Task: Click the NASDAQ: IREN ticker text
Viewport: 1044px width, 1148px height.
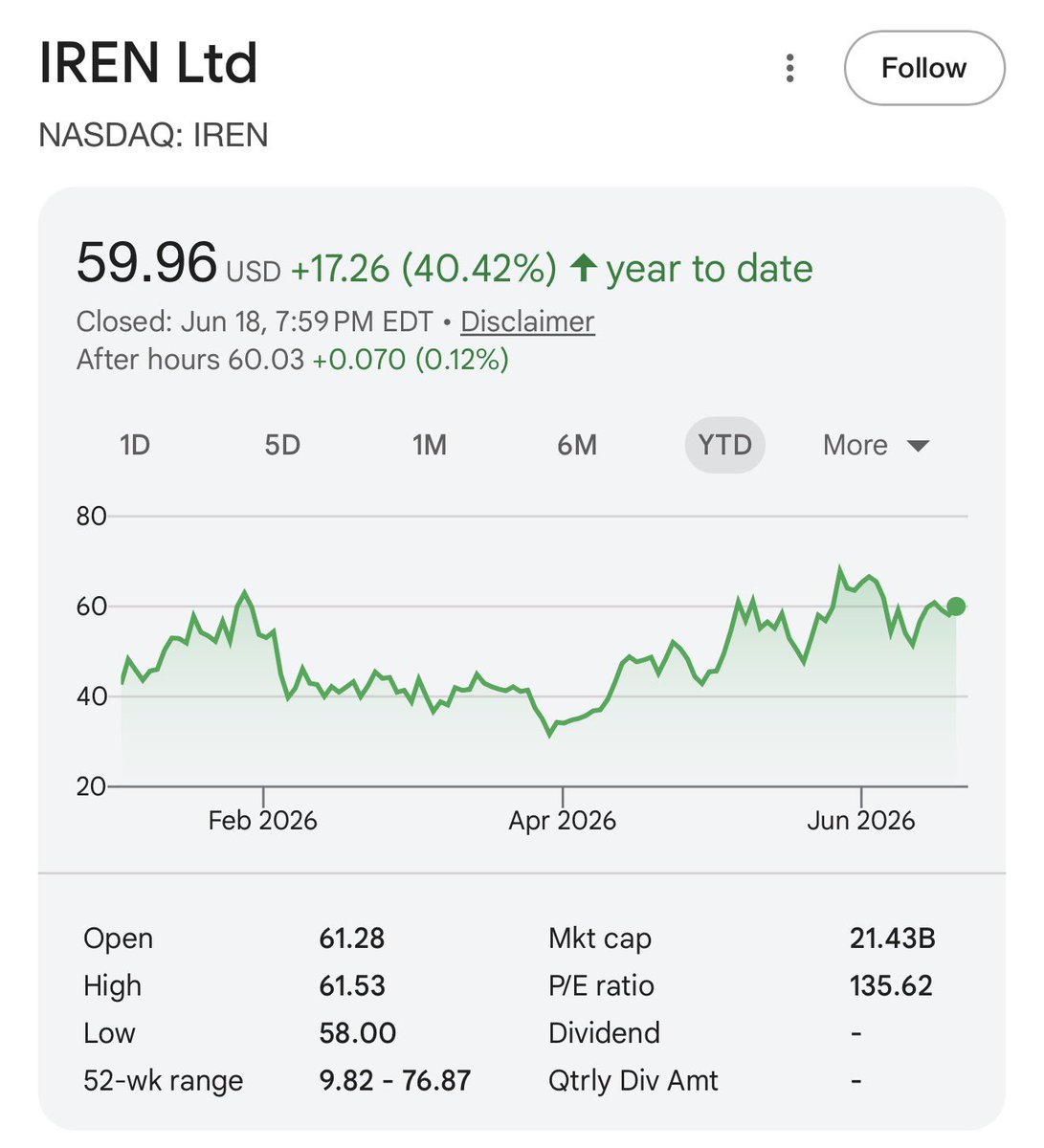Action: pos(153,135)
